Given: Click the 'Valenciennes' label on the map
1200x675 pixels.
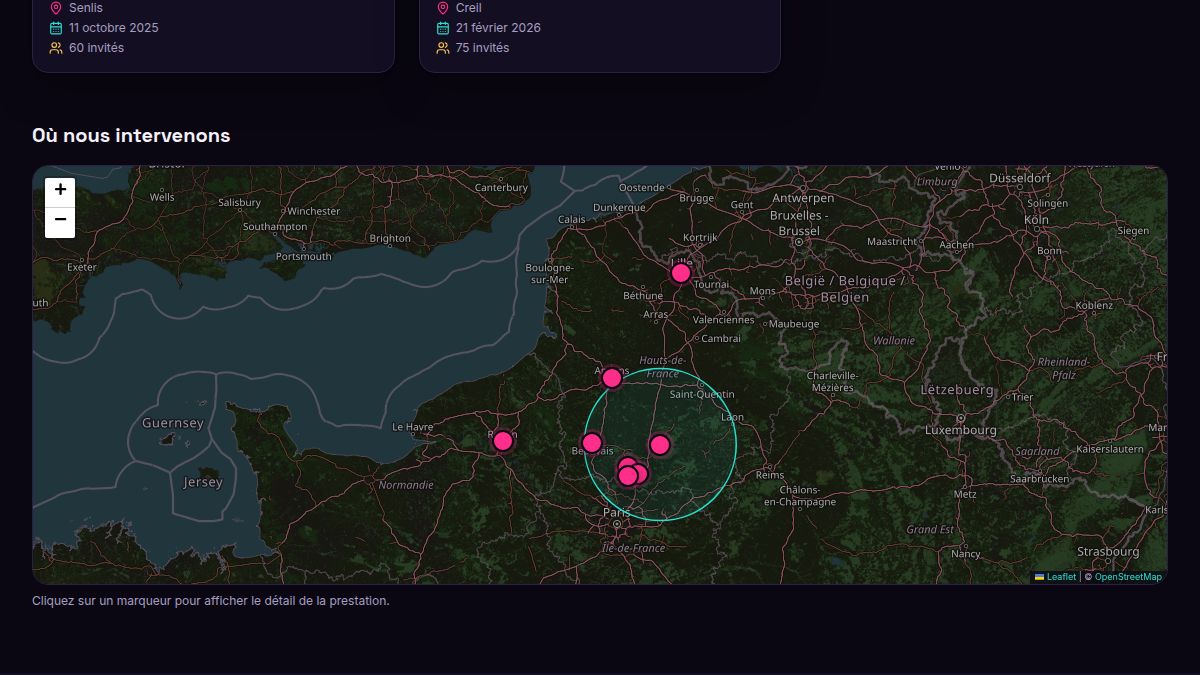Looking at the screenshot, I should coord(723,320).
